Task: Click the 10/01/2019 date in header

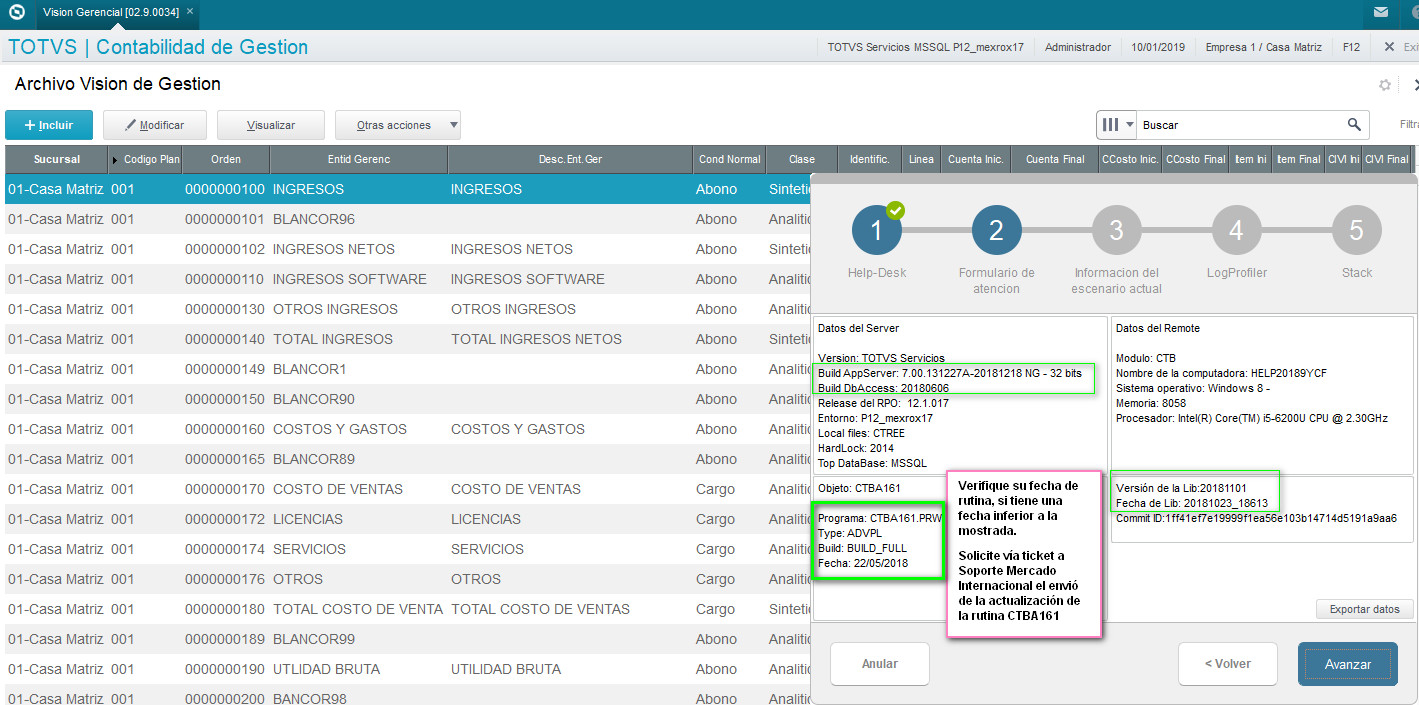Action: click(x=1158, y=47)
